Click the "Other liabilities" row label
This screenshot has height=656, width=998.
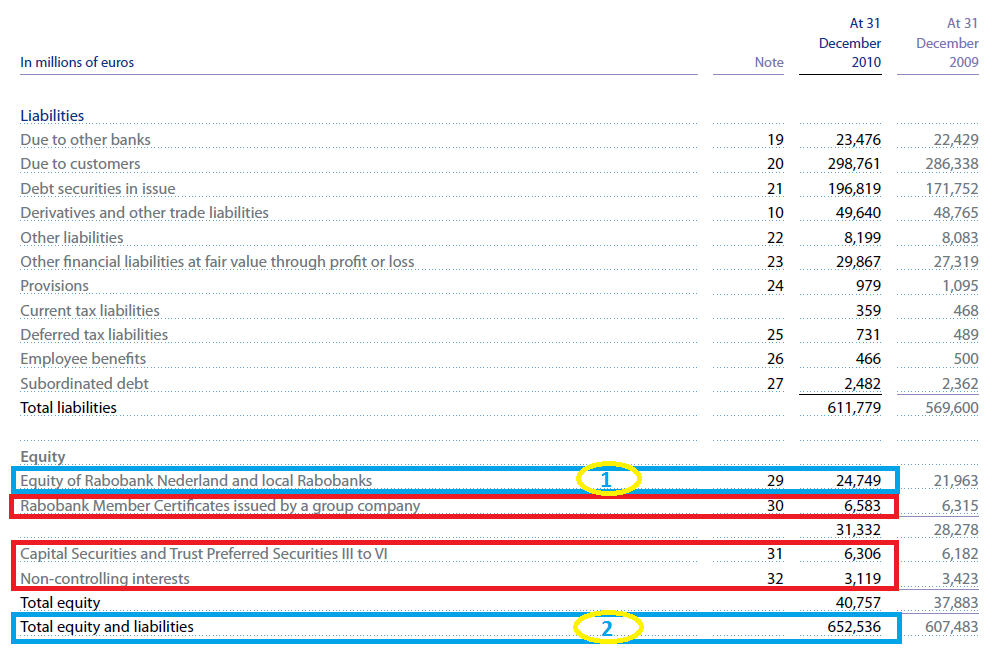click(72, 238)
